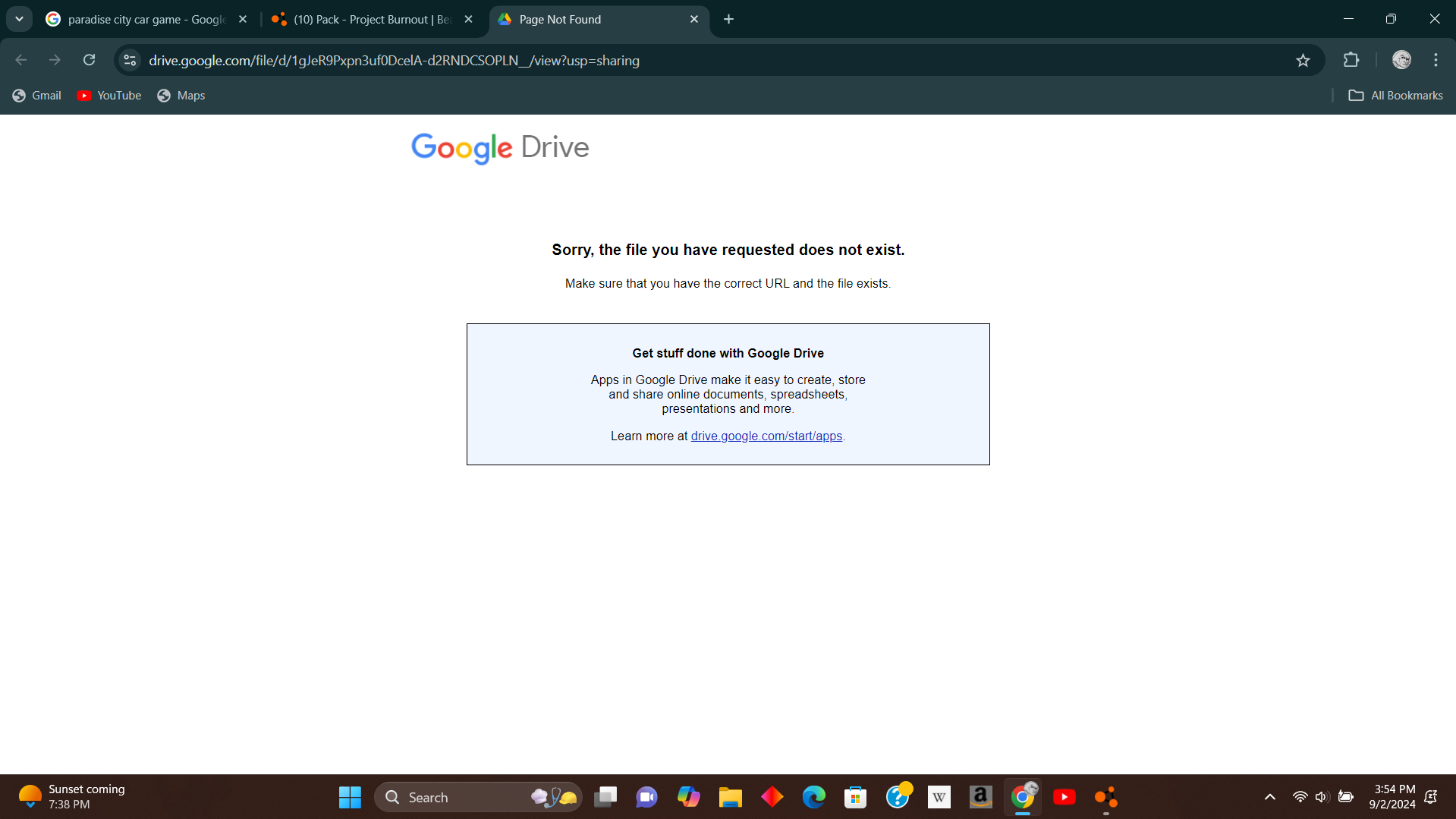Click the Google Drive logo
This screenshot has width=1456, height=819.
(x=500, y=147)
